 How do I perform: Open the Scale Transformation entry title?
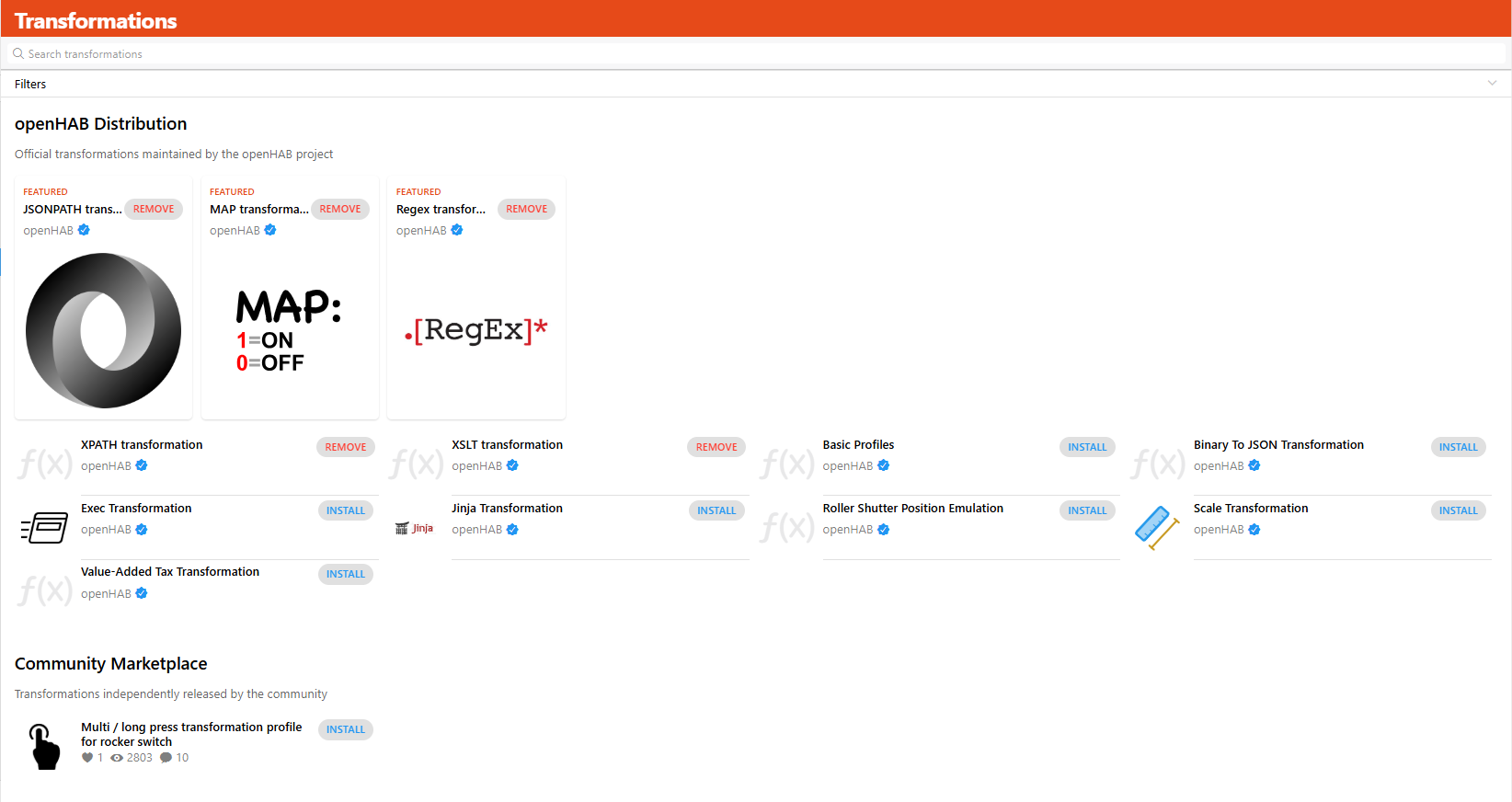pos(1251,508)
